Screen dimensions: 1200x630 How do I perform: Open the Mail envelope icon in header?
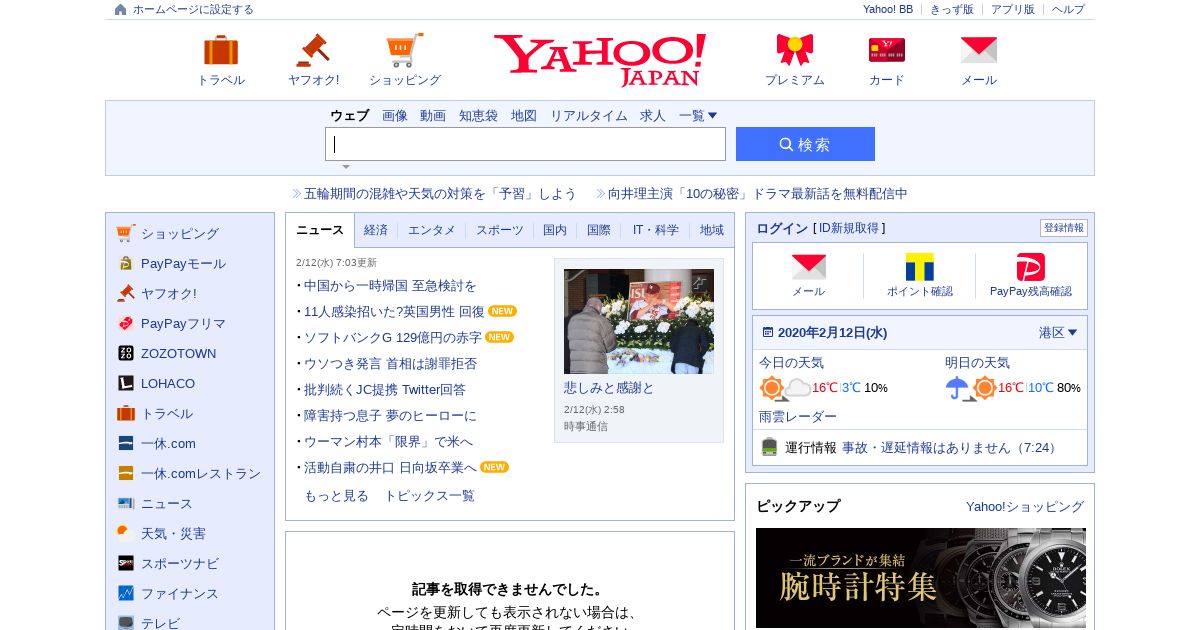pos(979,50)
